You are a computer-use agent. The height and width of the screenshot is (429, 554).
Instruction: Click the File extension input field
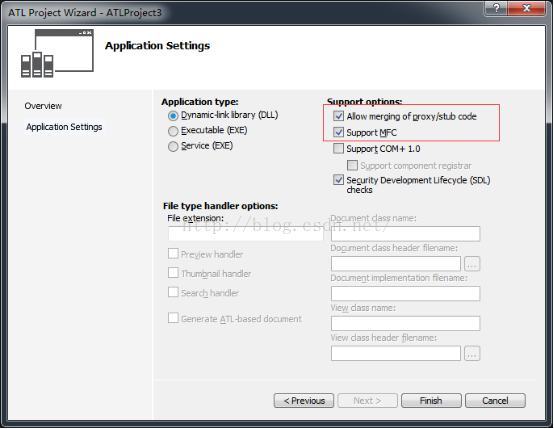246,234
